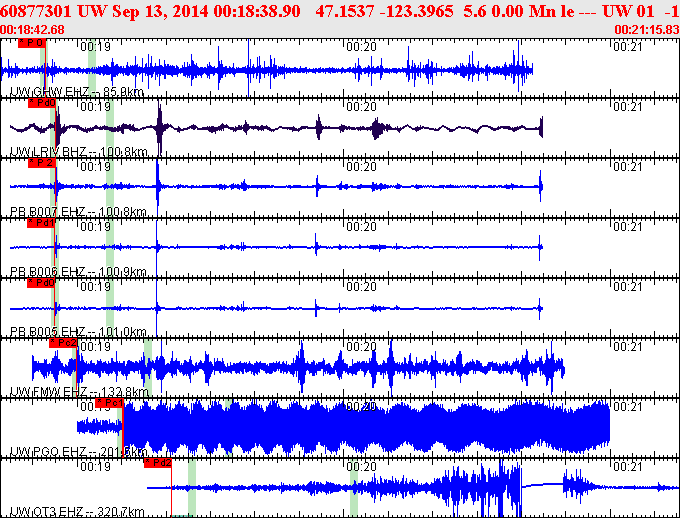Click the 00:21 time label on B005 trace
This screenshot has height=518, width=680.
pos(628,286)
